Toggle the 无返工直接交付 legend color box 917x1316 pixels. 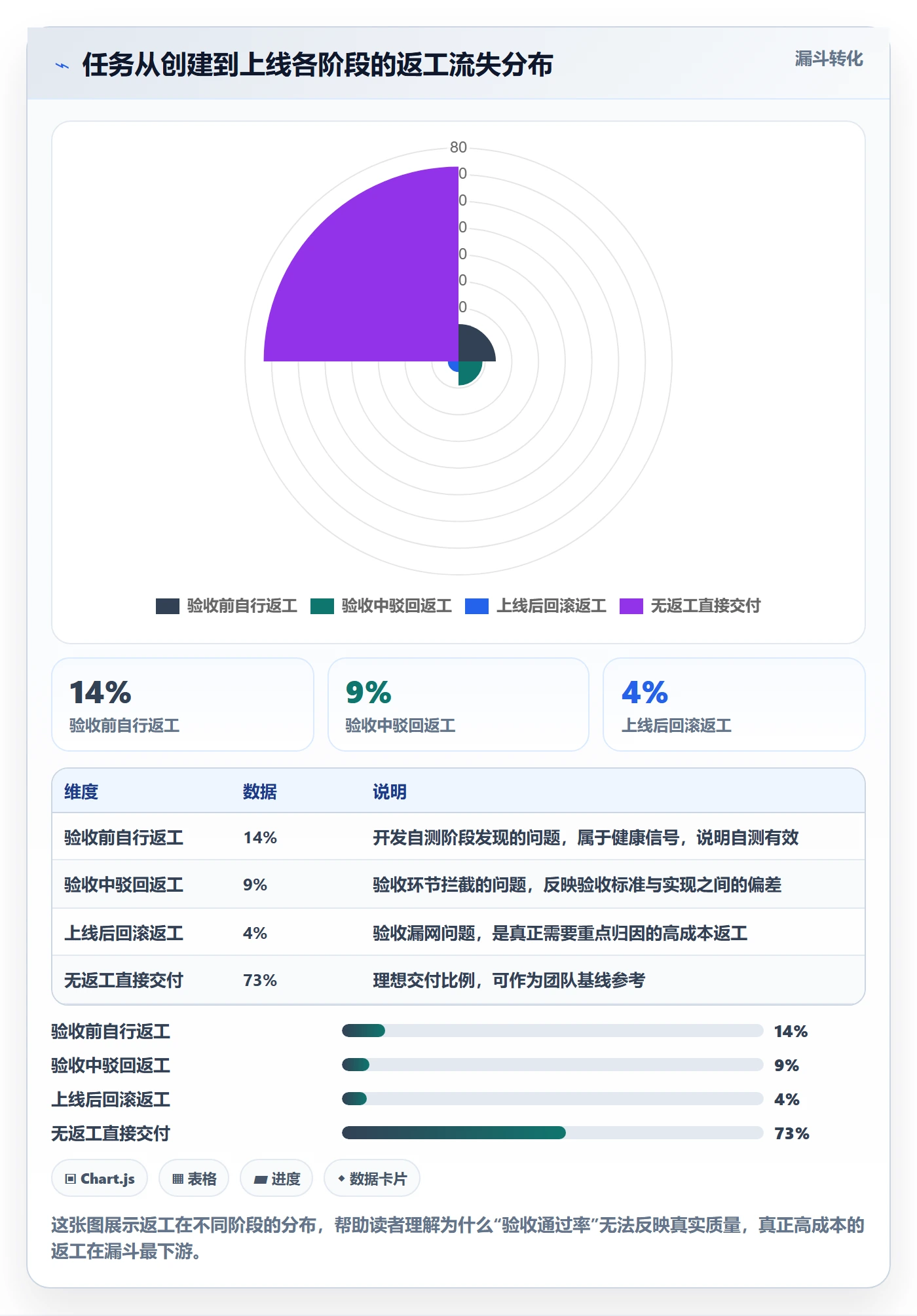(631, 606)
